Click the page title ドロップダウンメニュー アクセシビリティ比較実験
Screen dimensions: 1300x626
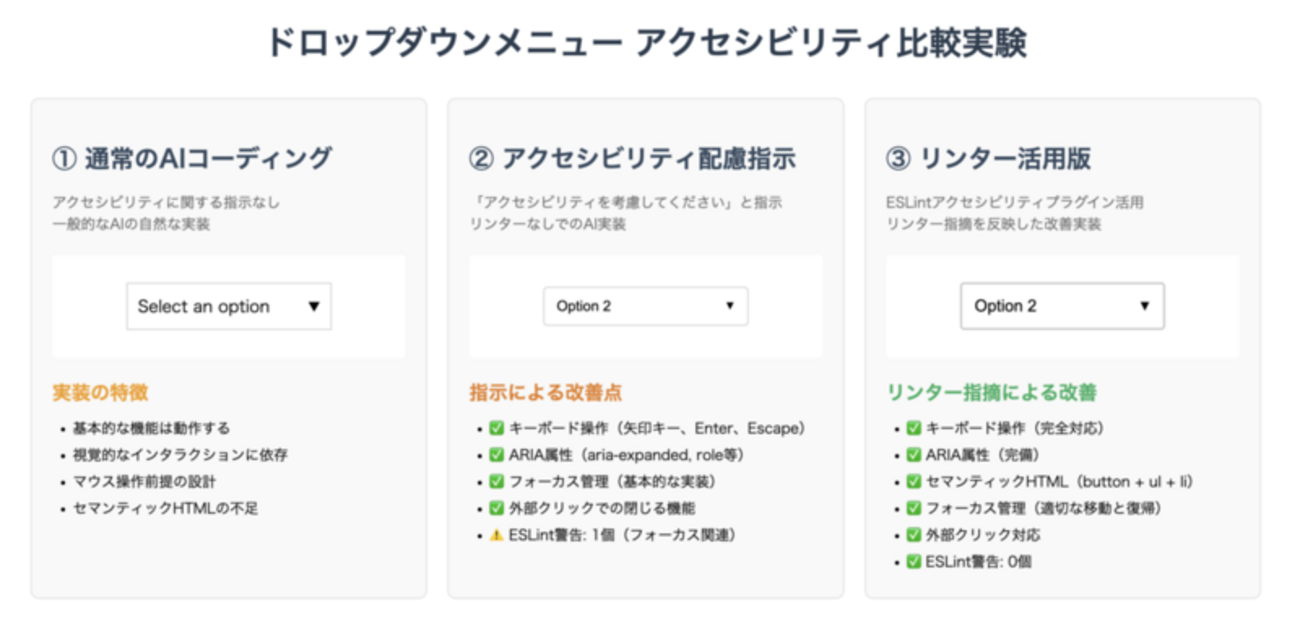pyautogui.click(x=646, y=44)
